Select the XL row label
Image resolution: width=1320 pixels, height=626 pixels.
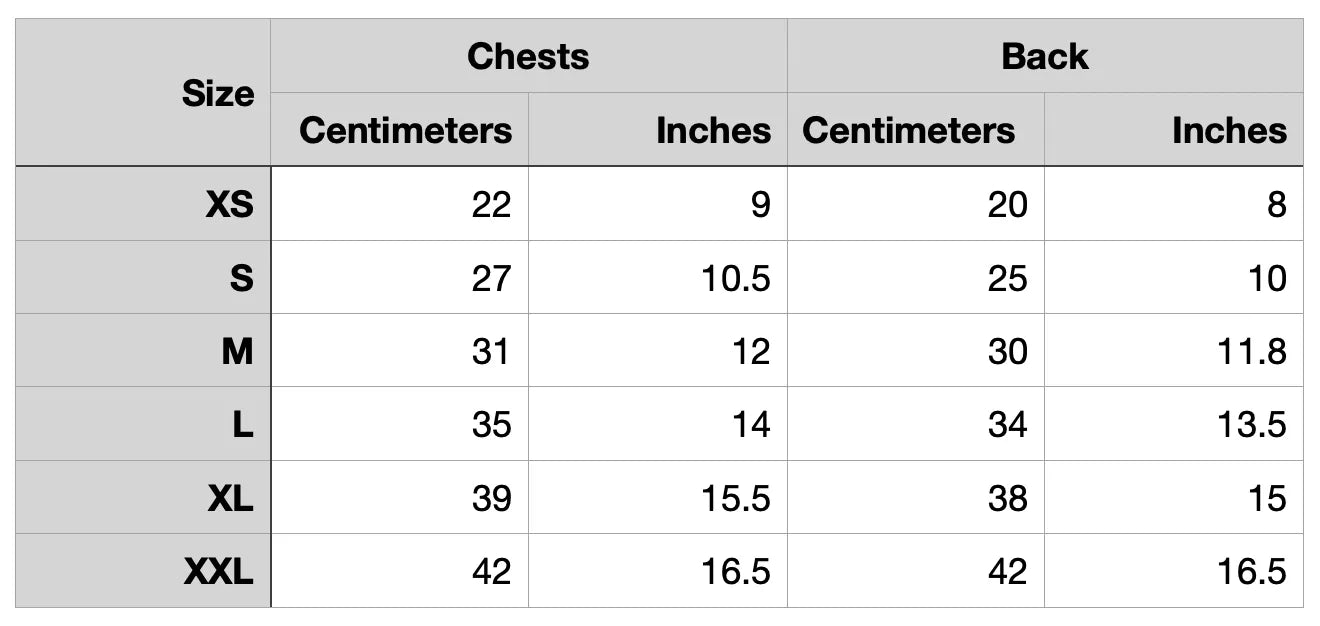[x=230, y=498]
